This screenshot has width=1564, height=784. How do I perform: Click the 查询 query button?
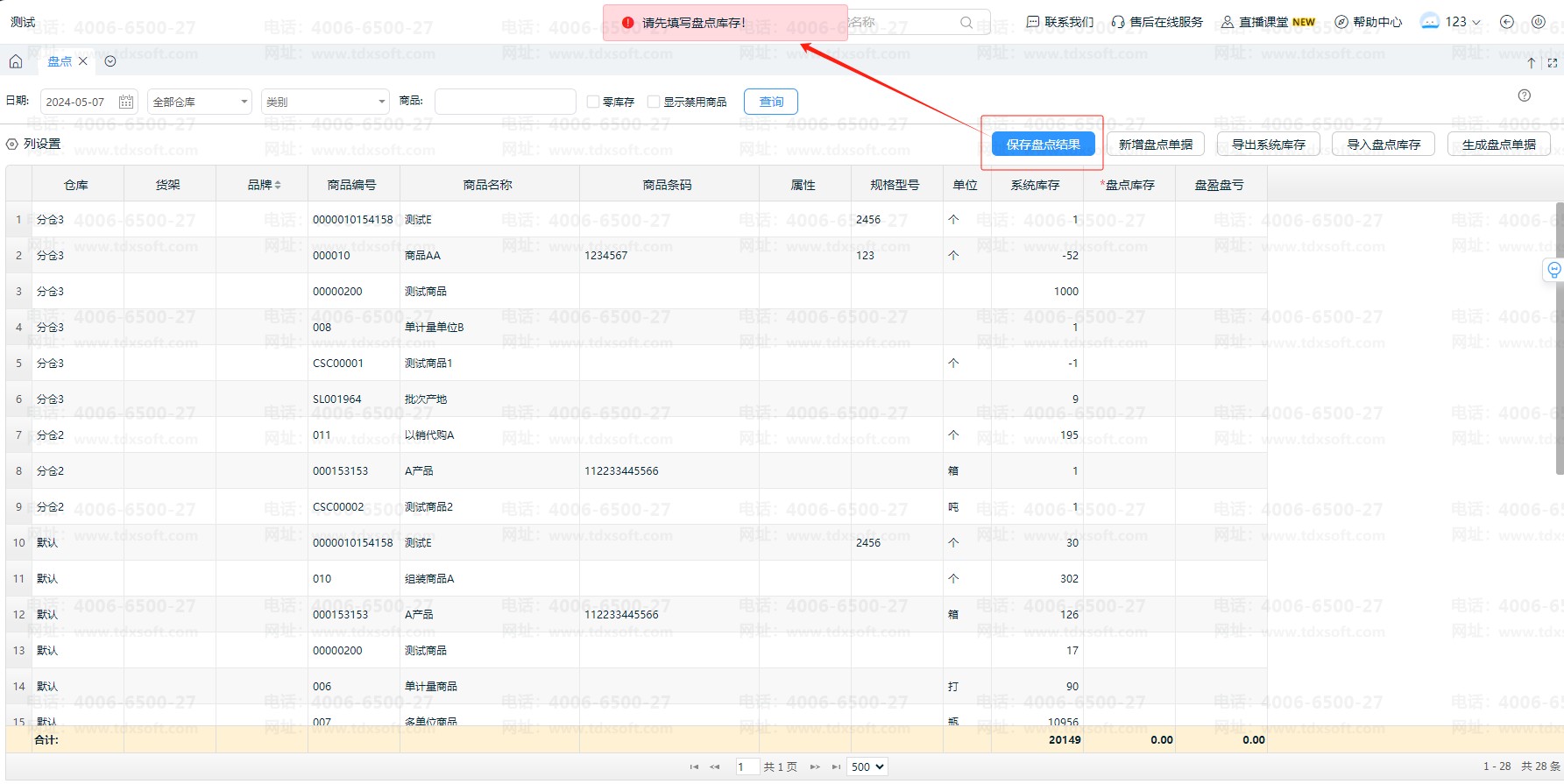[771, 102]
